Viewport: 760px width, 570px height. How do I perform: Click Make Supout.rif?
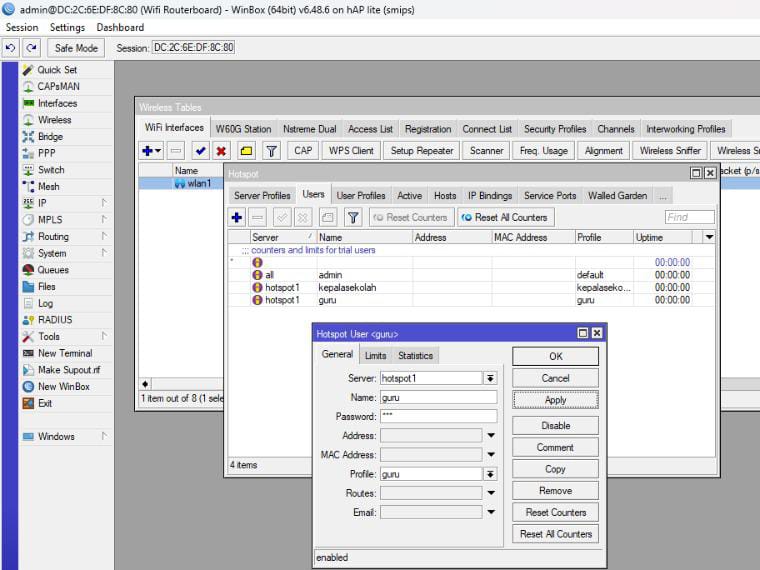tap(69, 370)
